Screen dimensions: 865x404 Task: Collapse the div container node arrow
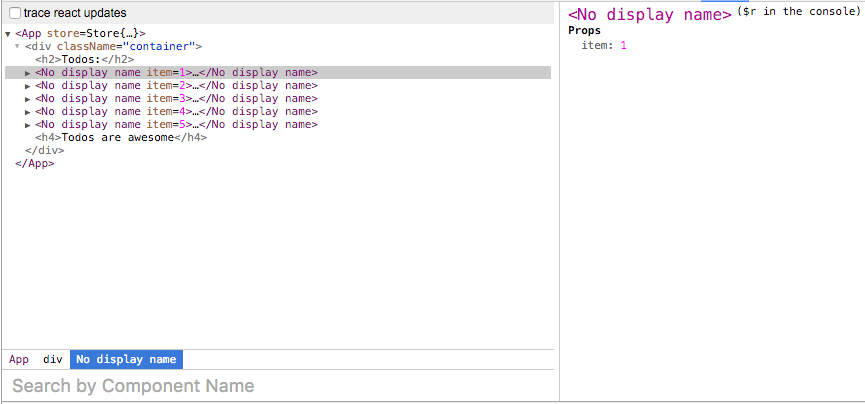18,47
